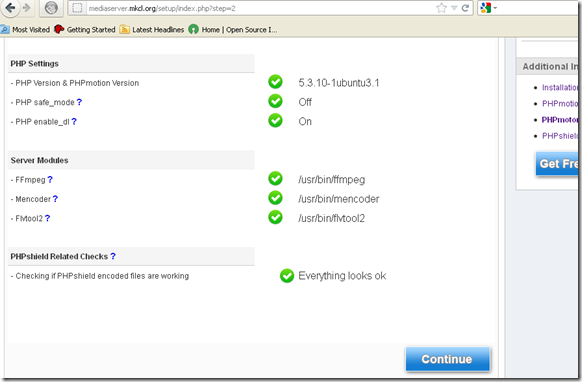Click the Continue button

(448, 359)
